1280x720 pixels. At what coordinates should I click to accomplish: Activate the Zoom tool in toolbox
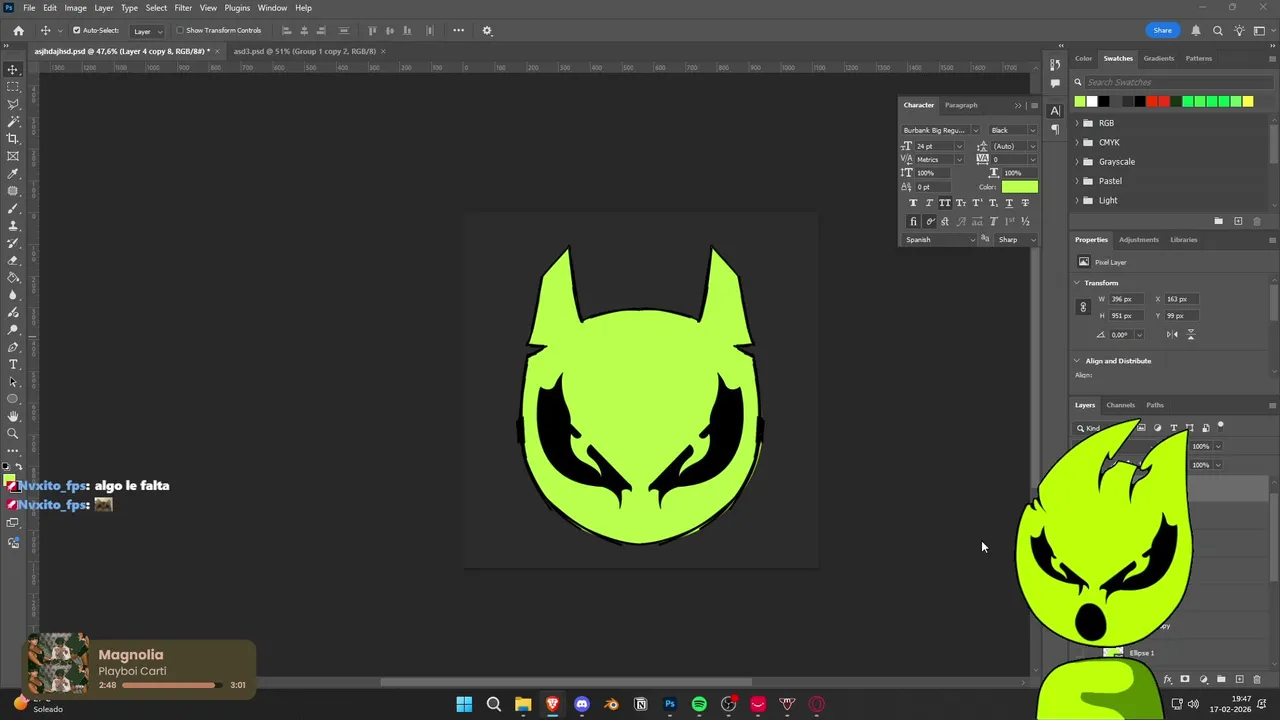click(x=13, y=433)
